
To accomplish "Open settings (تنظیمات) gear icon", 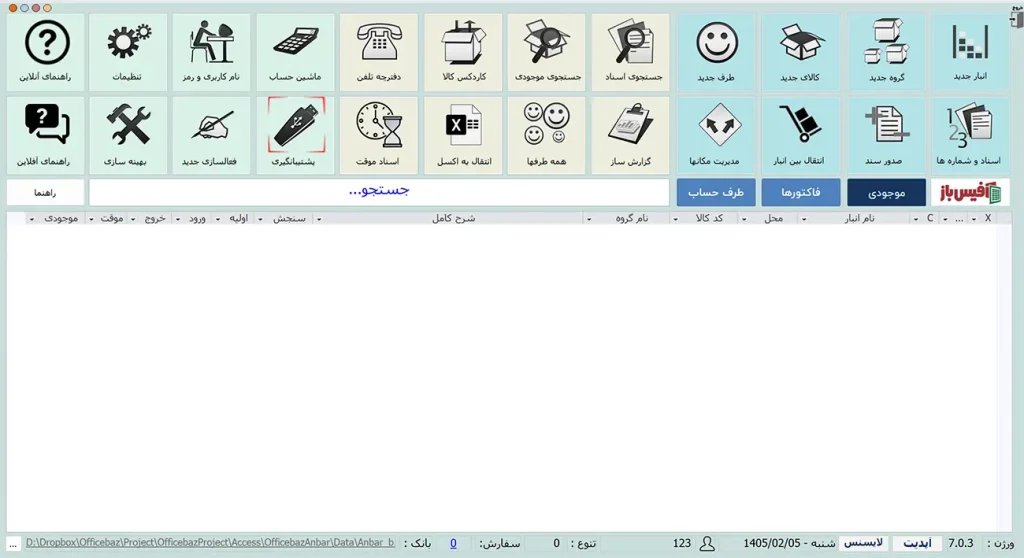I will (128, 52).
